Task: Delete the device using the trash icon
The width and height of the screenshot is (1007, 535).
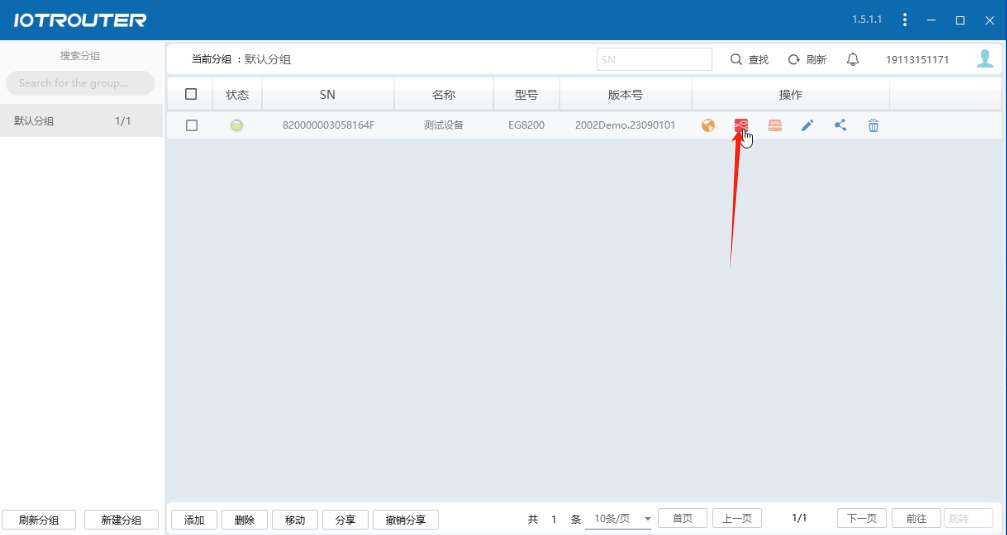Action: tap(873, 125)
